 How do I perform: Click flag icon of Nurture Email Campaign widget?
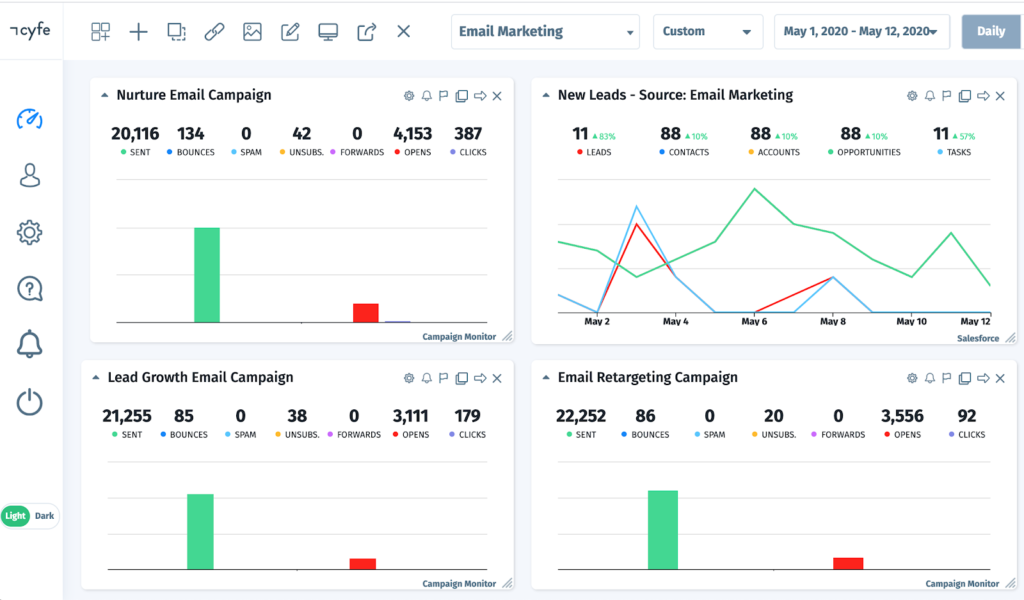[443, 96]
